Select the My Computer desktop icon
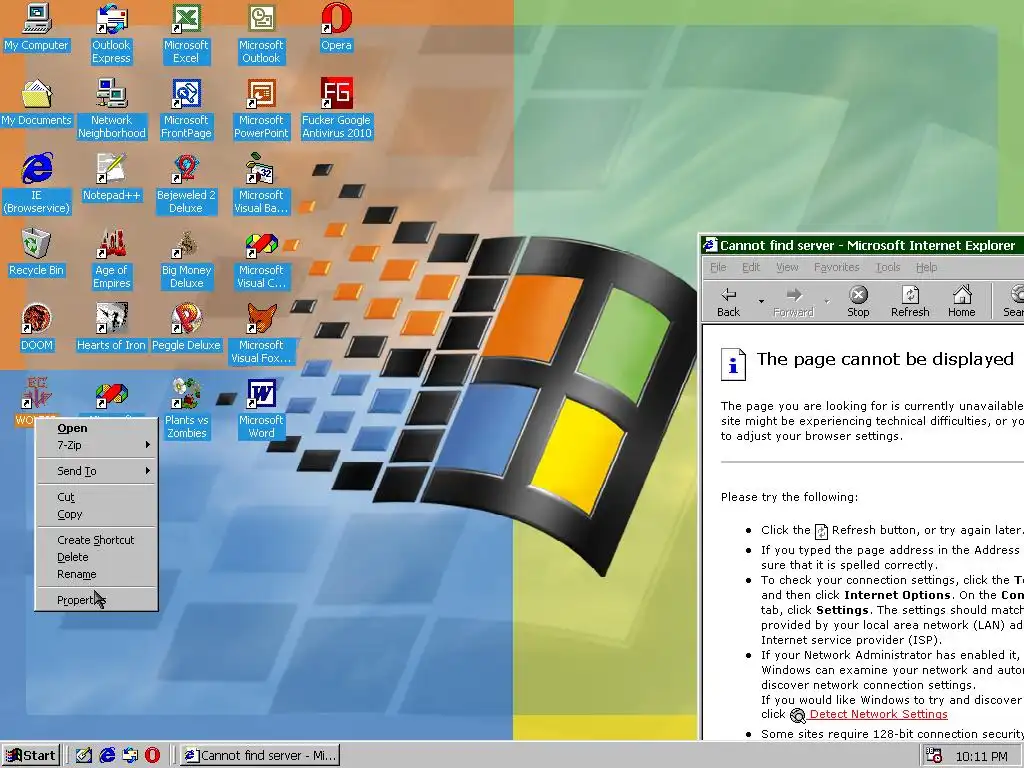The width and height of the screenshot is (1024, 768). click(37, 27)
